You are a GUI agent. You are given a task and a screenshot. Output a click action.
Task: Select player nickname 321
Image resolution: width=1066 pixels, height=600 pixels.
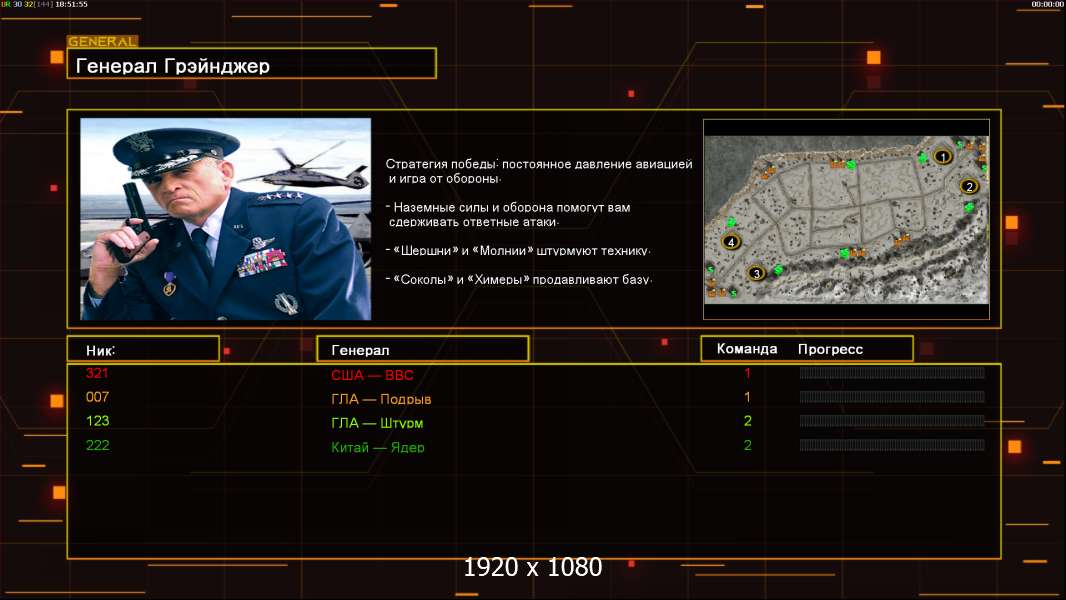coord(97,373)
